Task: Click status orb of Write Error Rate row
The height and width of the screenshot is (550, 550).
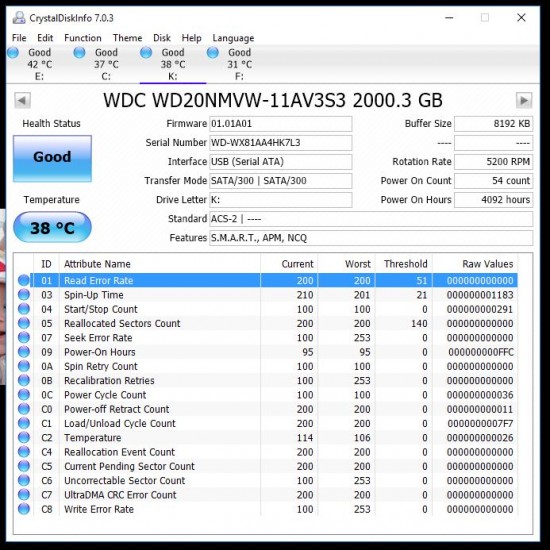Action: pos(24,509)
